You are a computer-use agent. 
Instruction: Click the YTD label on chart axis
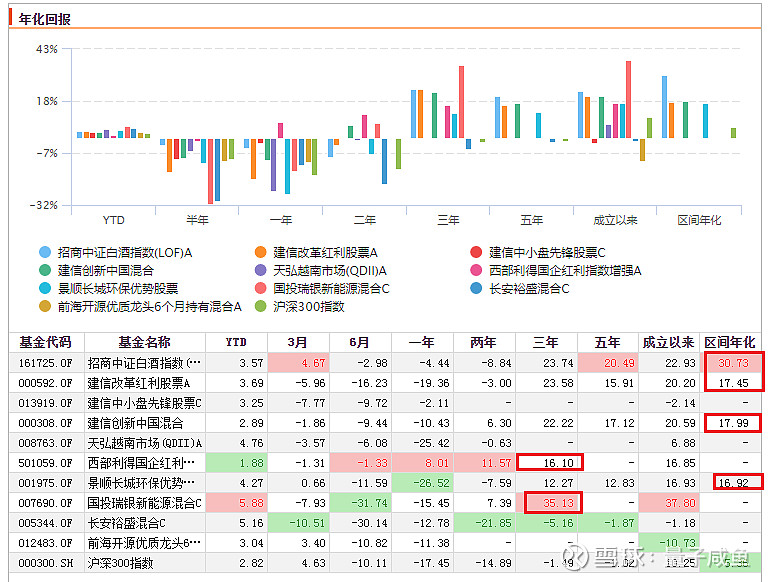point(114,220)
